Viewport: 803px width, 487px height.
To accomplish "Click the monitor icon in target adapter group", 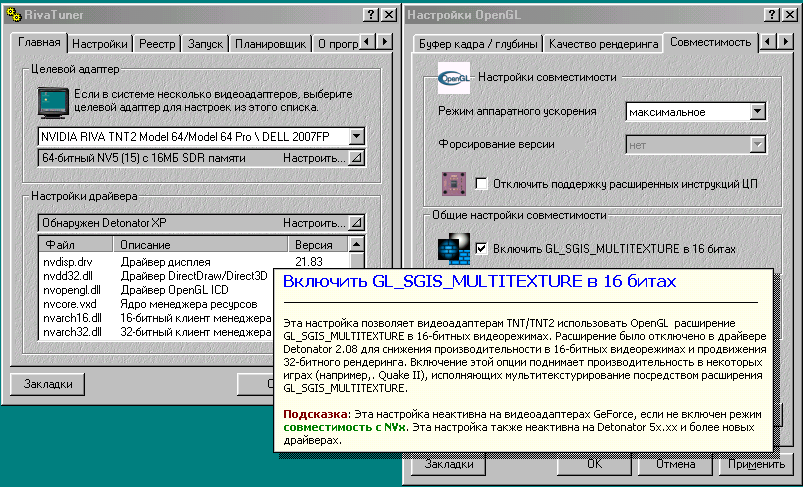I will point(53,102).
